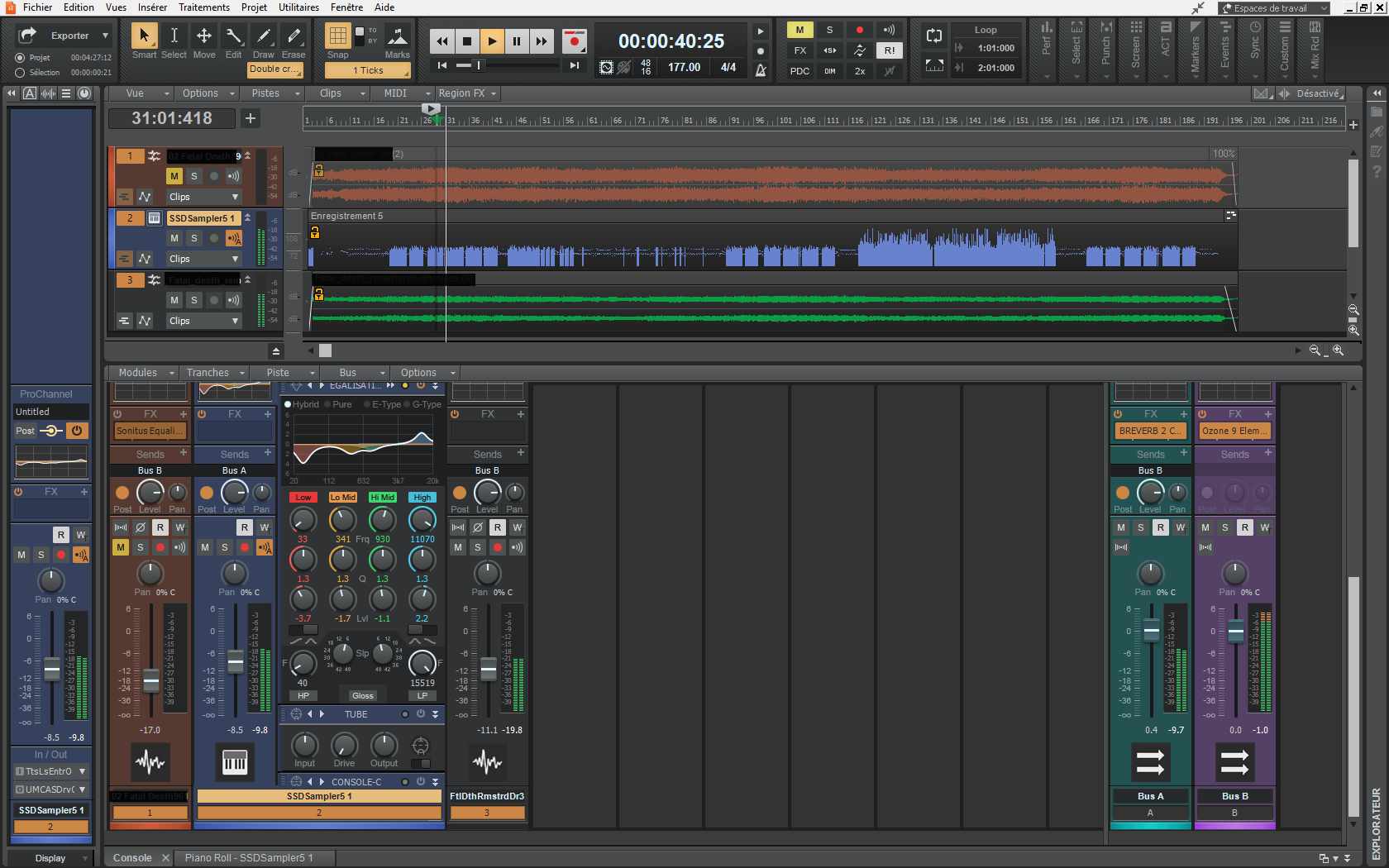Click the Rewind transport button
Viewport: 1389px width, 868px height.
[442, 41]
